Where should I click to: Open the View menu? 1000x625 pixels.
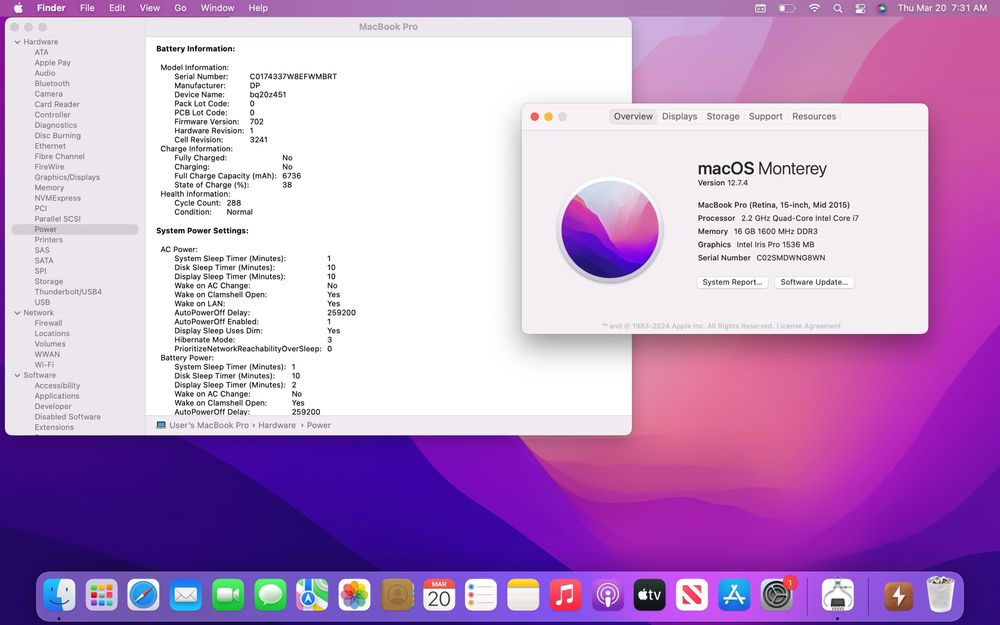150,8
